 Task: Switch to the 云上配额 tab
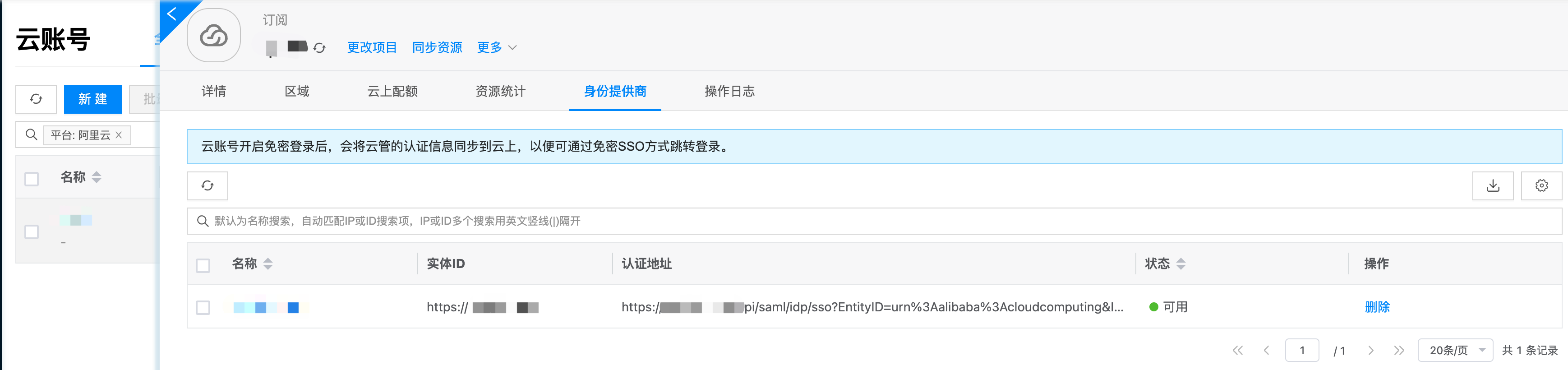pyautogui.click(x=392, y=91)
